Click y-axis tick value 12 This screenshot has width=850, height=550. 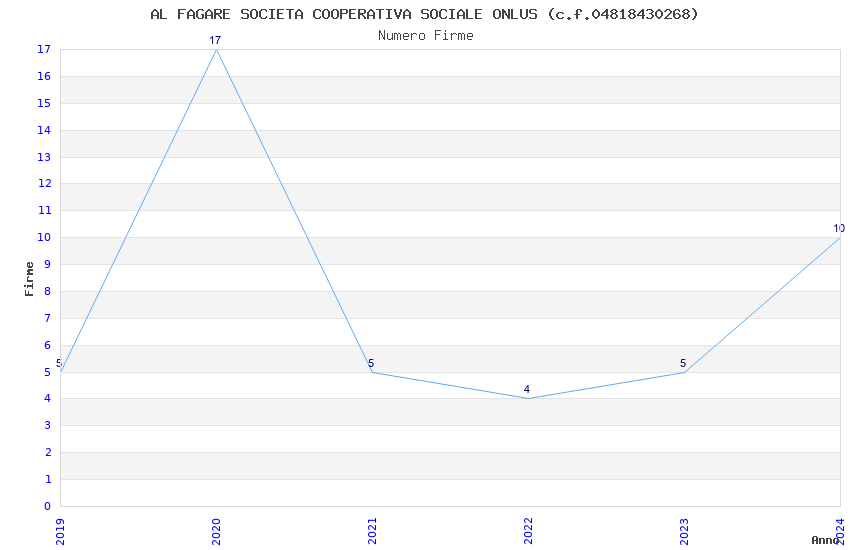coord(44,183)
